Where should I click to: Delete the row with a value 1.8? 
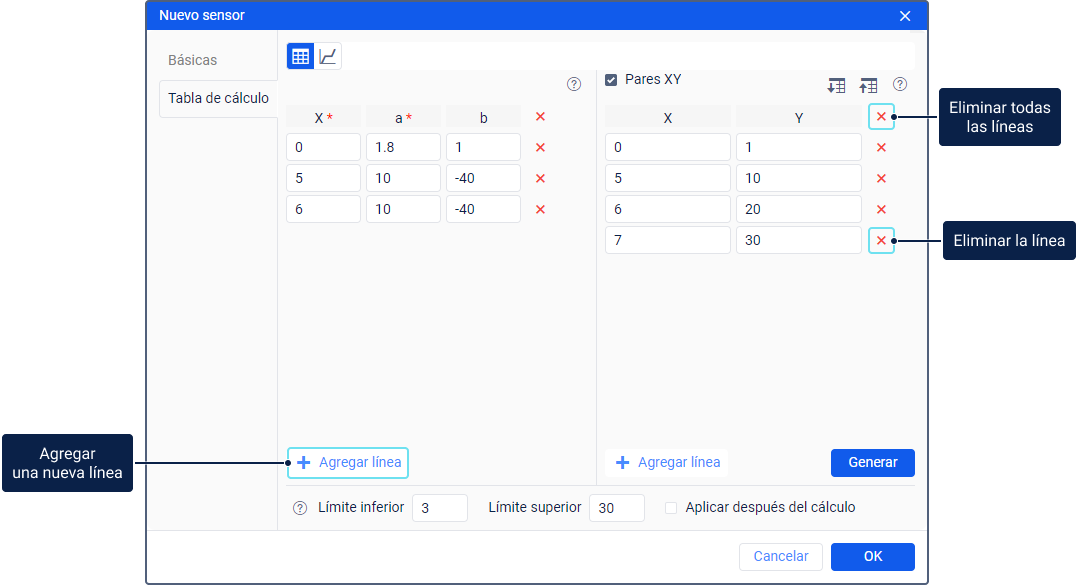(x=540, y=148)
